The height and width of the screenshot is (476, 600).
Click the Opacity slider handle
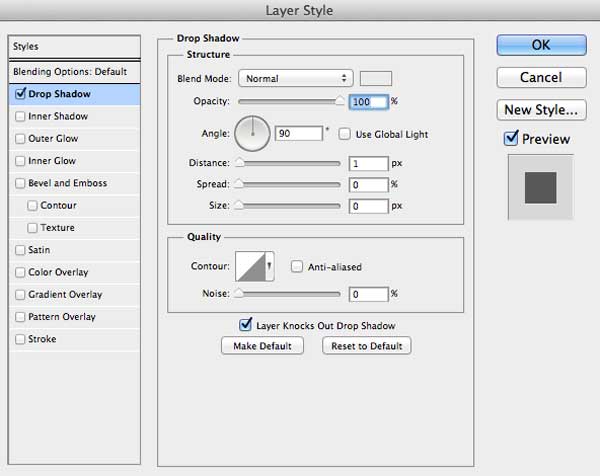click(x=339, y=101)
